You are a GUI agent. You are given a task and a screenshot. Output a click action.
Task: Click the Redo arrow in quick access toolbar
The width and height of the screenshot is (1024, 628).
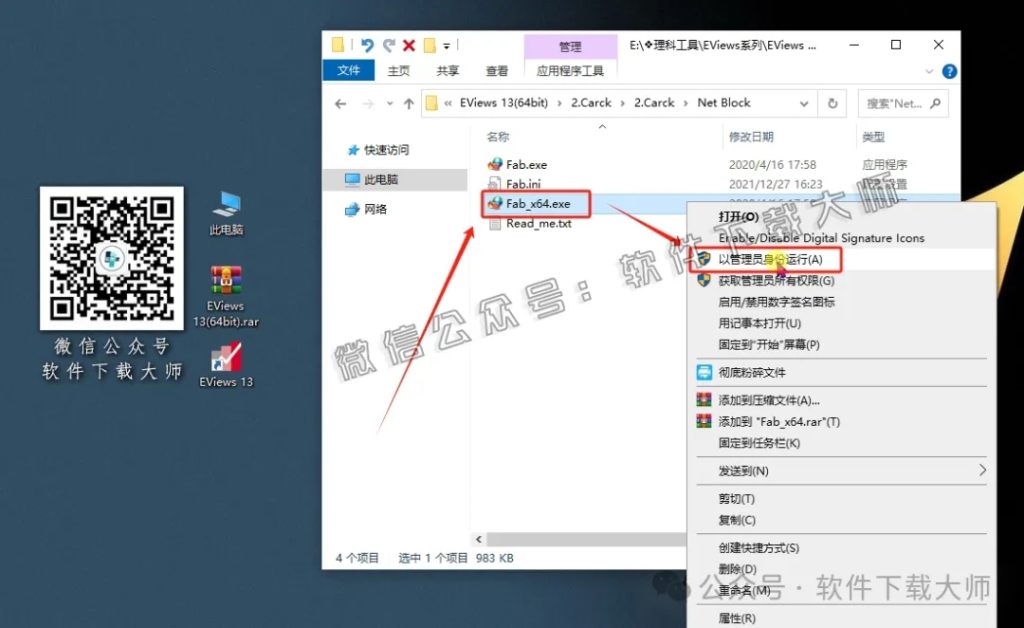point(390,46)
